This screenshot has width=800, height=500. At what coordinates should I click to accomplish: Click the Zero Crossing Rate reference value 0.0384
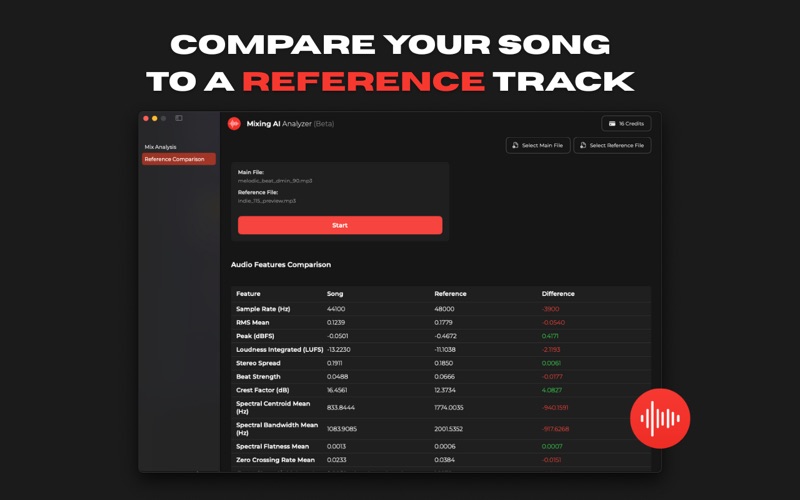pyautogui.click(x=444, y=460)
